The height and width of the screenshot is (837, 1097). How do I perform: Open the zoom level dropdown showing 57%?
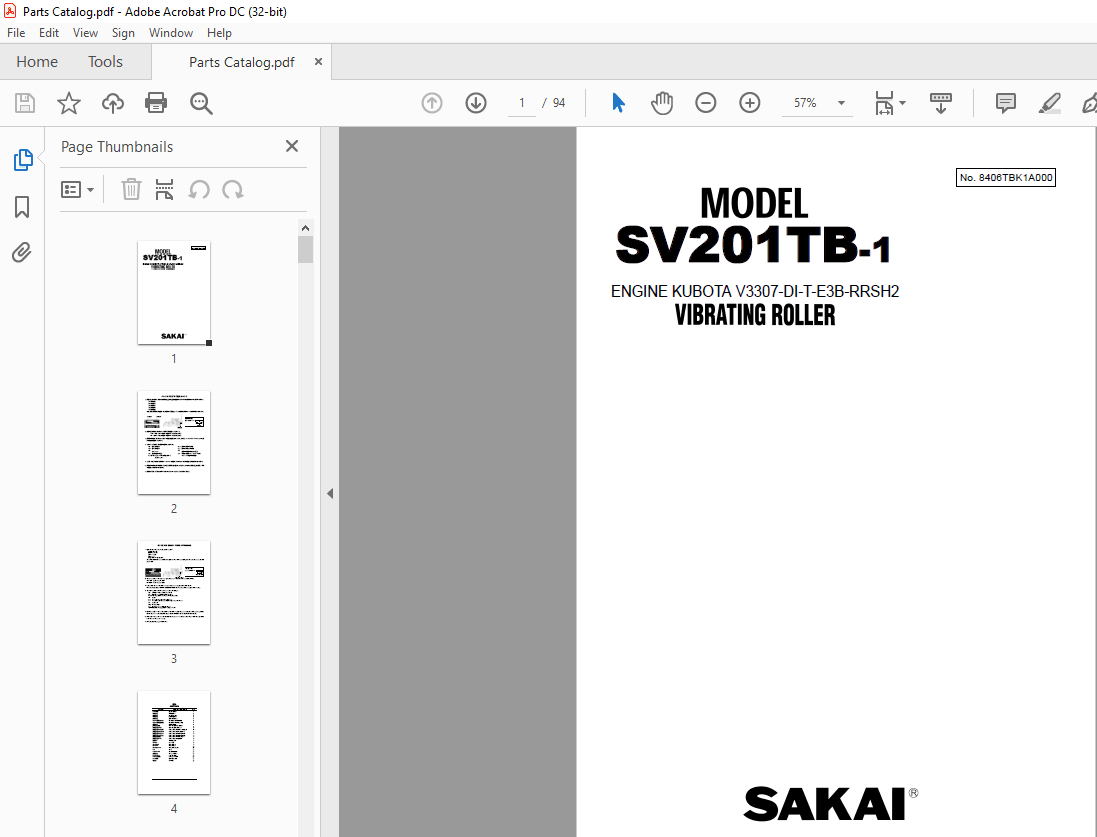(x=841, y=103)
